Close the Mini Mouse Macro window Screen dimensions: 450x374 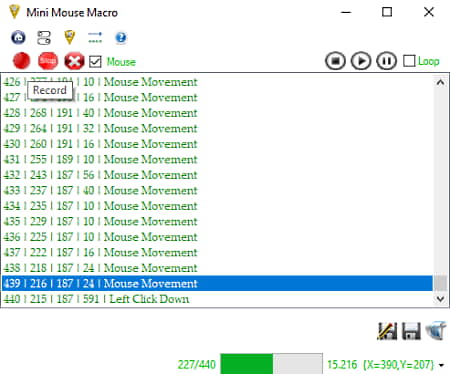coord(429,12)
